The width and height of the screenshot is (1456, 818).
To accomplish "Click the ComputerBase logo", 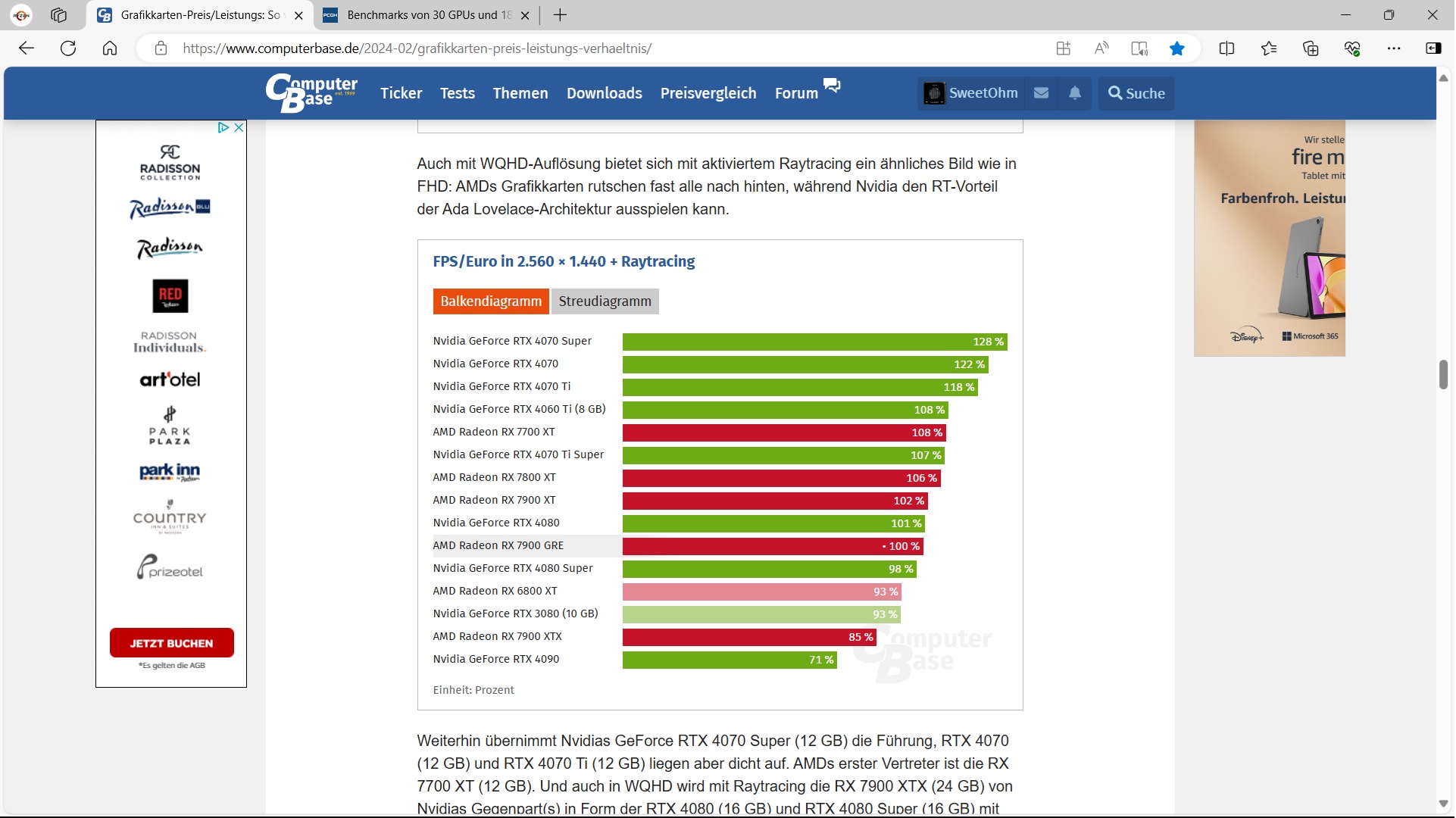I will tap(311, 92).
